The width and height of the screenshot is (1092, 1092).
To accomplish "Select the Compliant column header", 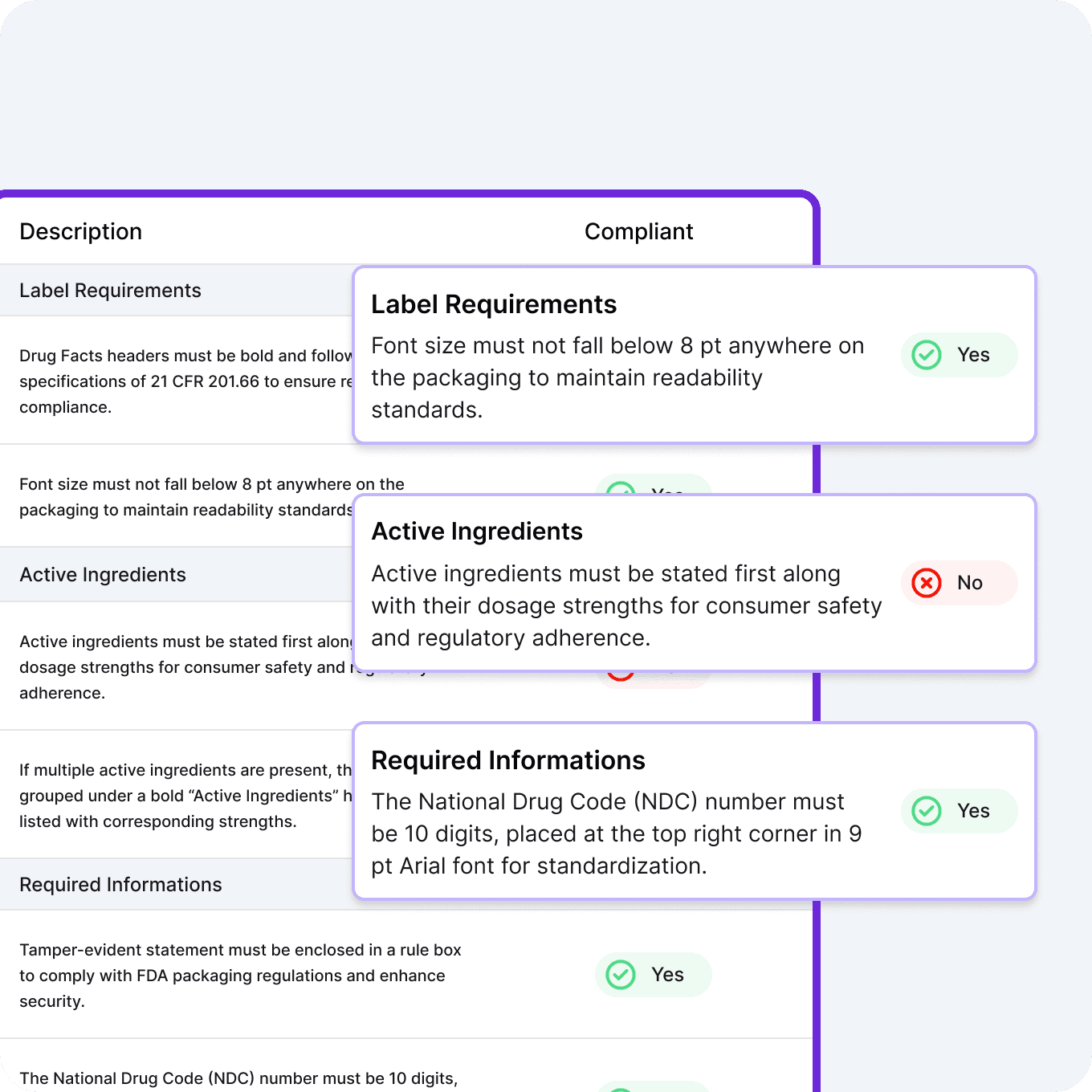I will point(638,231).
